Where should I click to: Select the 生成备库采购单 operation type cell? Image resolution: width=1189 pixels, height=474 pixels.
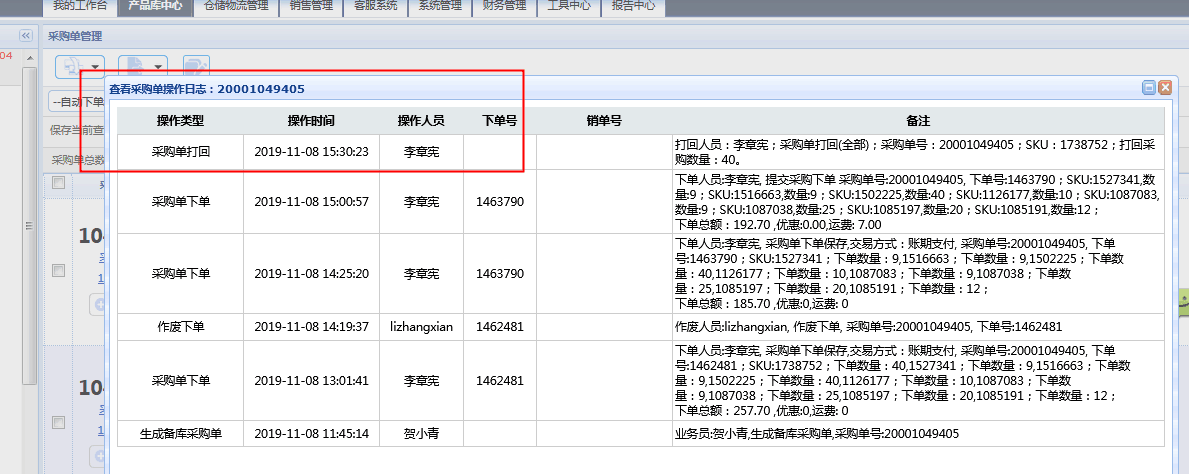(180, 434)
